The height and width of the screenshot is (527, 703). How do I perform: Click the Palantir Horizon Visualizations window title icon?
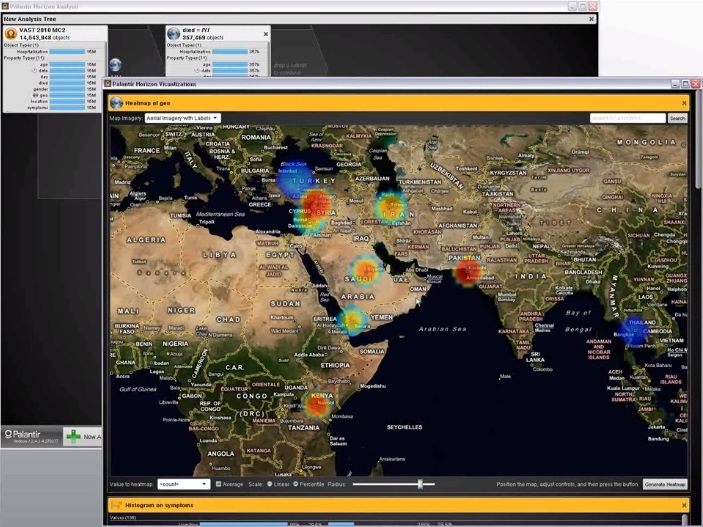[x=108, y=84]
